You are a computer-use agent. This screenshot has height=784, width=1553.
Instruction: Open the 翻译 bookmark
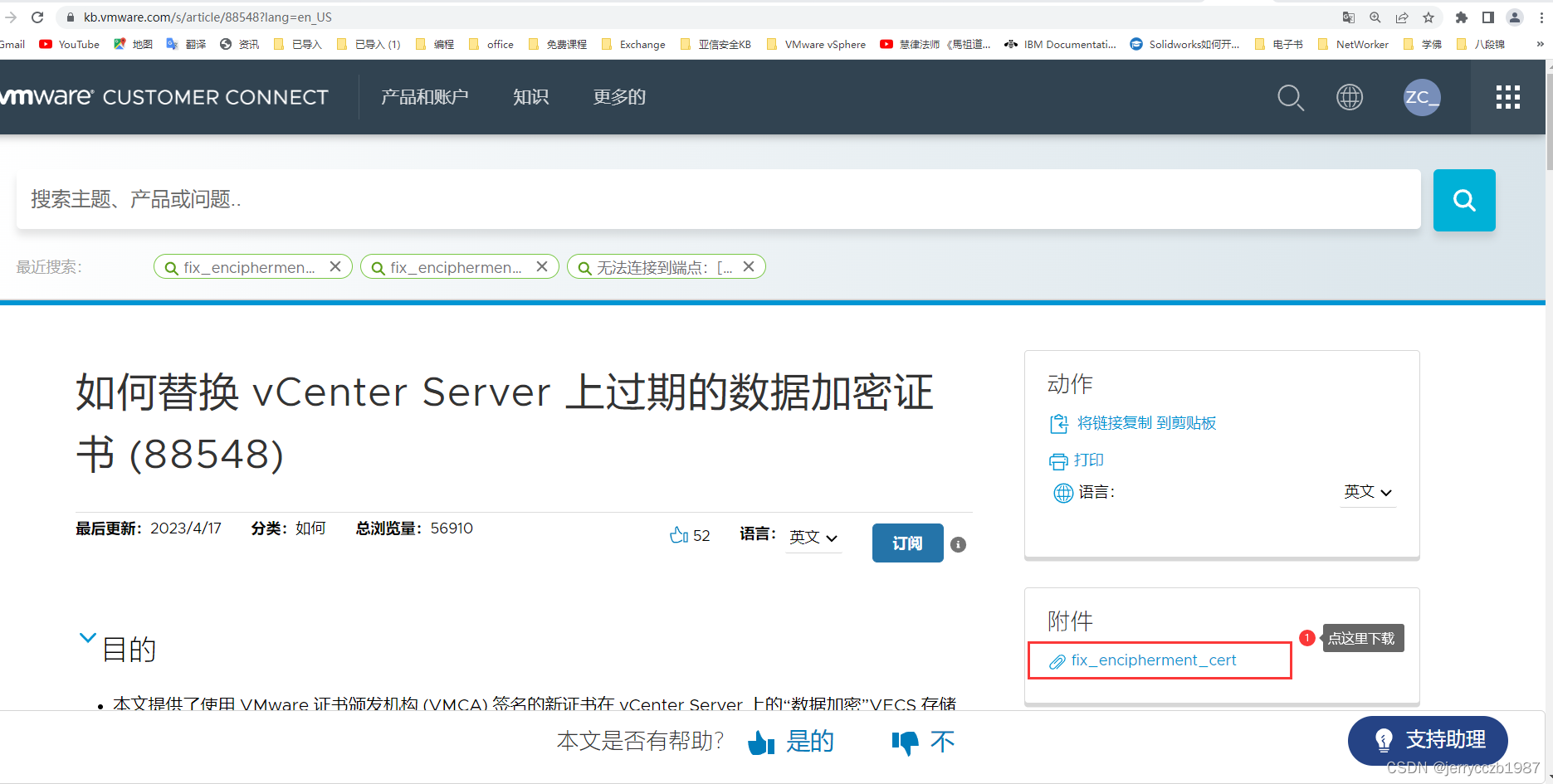tap(186, 45)
